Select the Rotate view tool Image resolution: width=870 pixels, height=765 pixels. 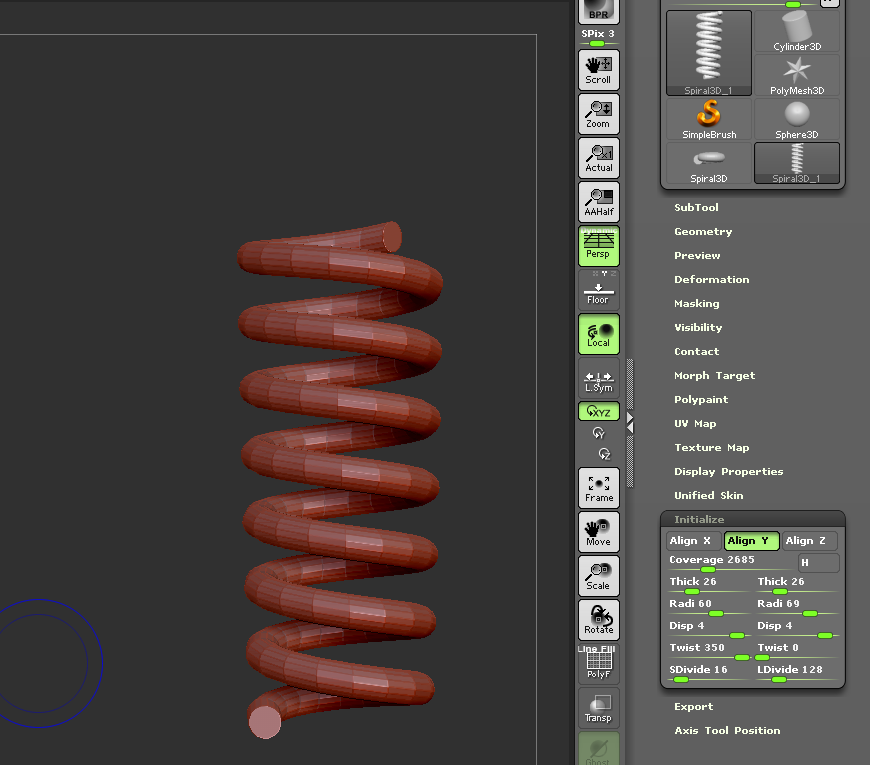599,620
